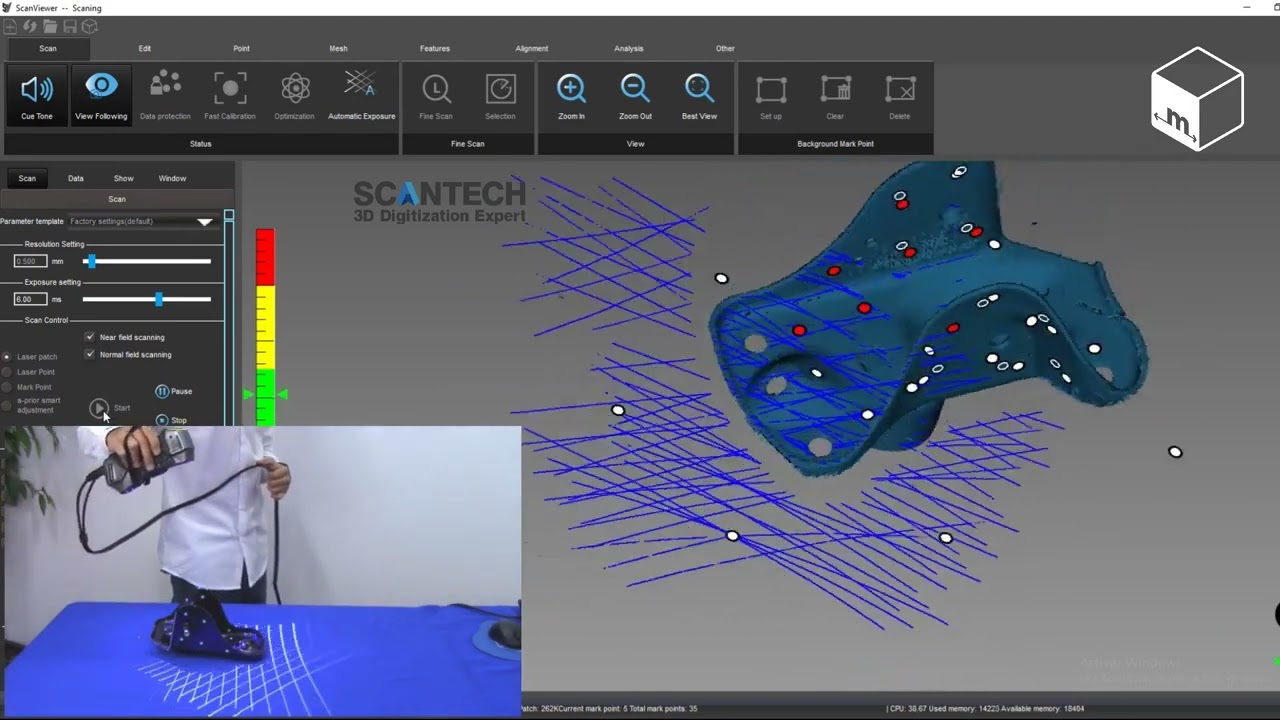
Task: Enable Automatic Exposure
Action: (361, 96)
